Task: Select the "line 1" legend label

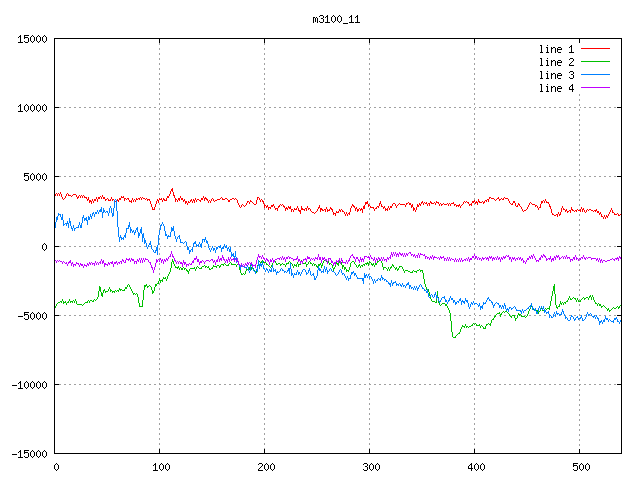Action: [557, 48]
